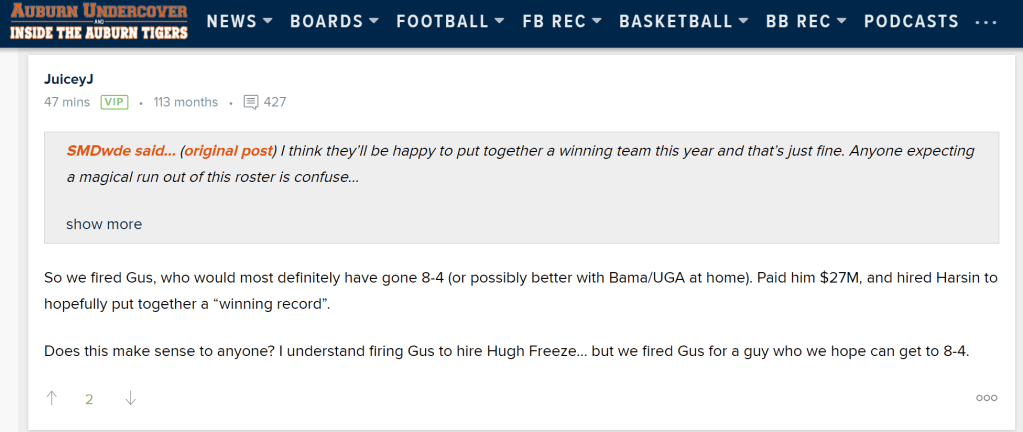Image resolution: width=1023 pixels, height=432 pixels.
Task: Open post options three-dot menu
Action: click(x=986, y=398)
